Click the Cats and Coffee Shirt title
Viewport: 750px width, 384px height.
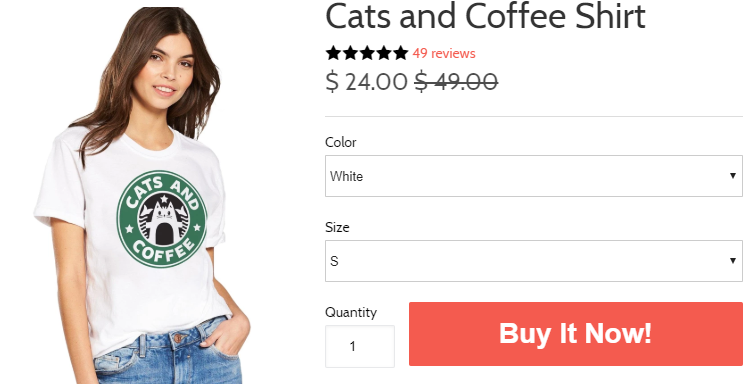tap(485, 16)
